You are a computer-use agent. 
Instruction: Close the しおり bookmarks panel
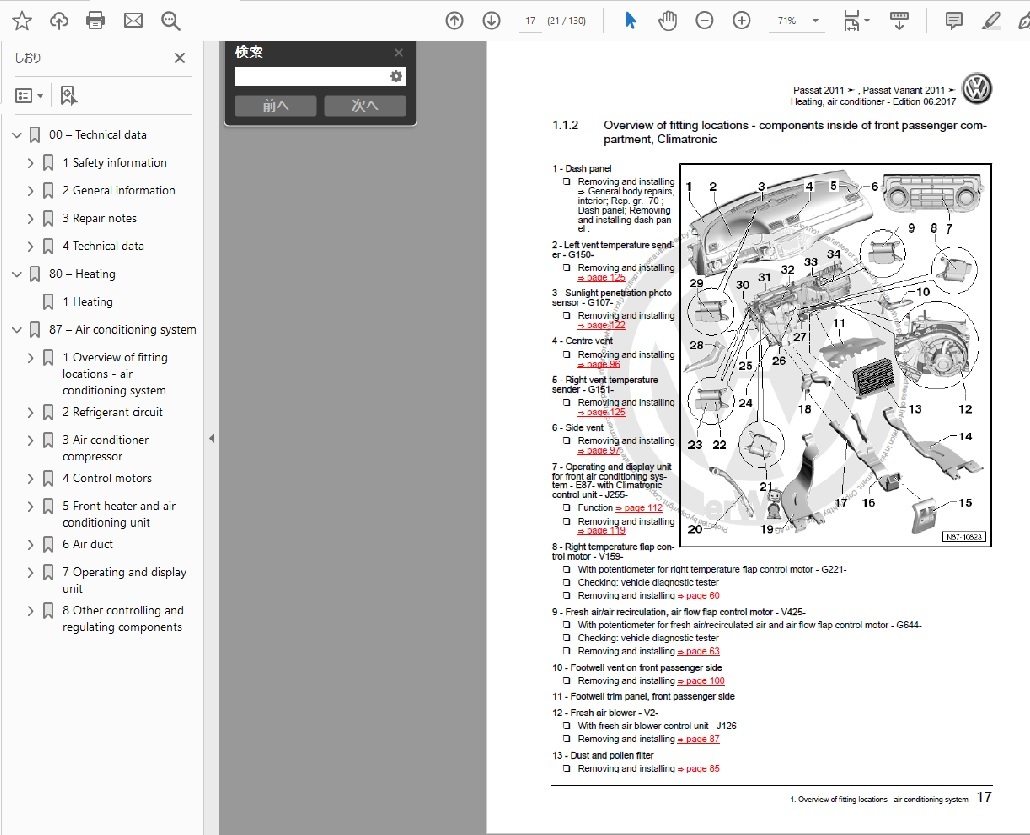click(x=180, y=58)
